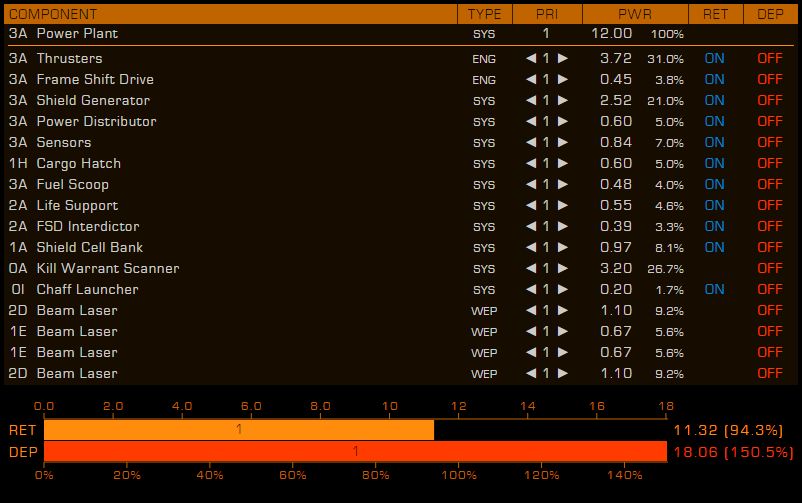The width and height of the screenshot is (802, 503).
Task: Switch Life Support retracted ON toggle
Action: (714, 205)
